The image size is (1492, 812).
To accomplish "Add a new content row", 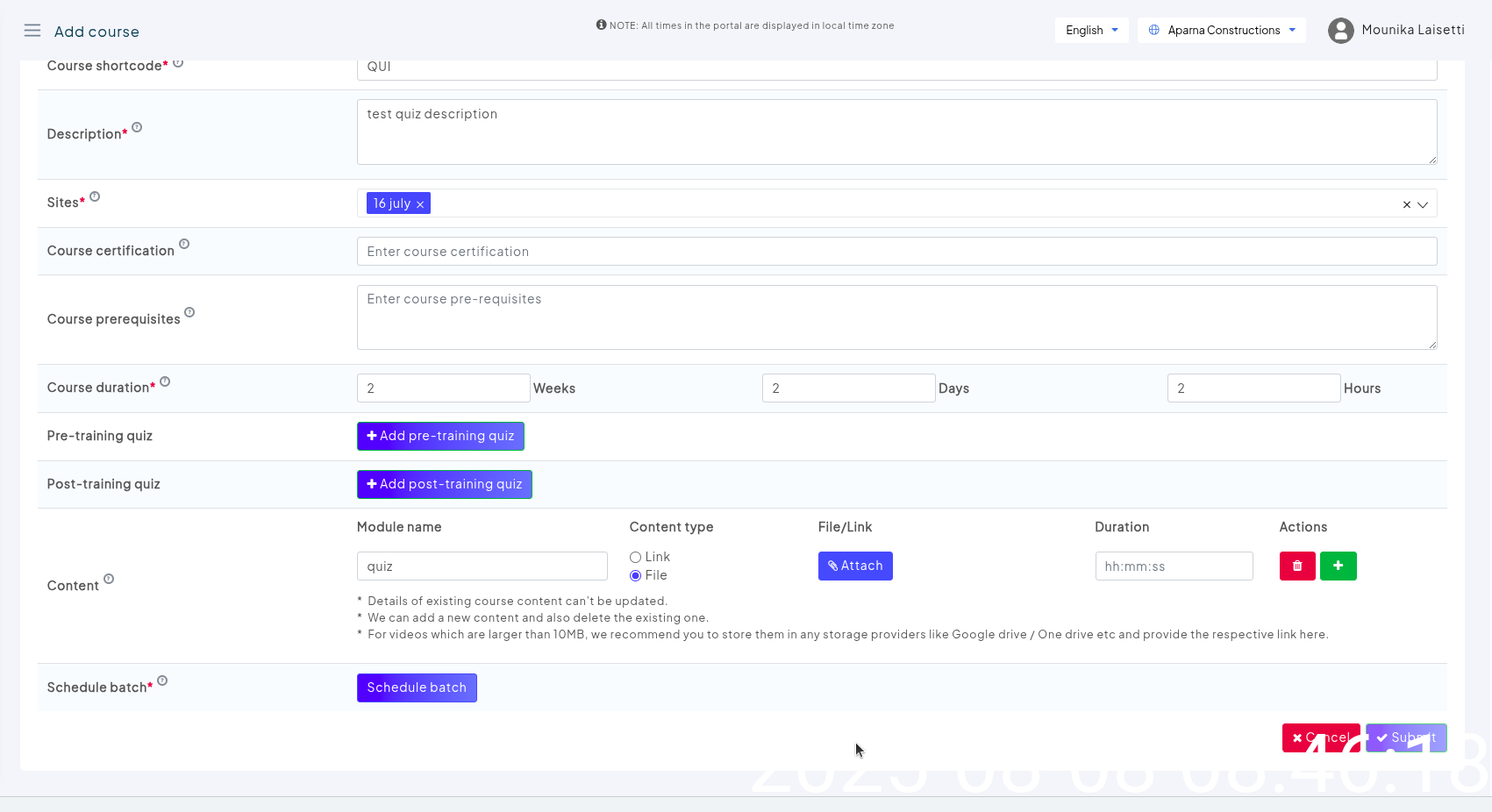I will (x=1338, y=566).
